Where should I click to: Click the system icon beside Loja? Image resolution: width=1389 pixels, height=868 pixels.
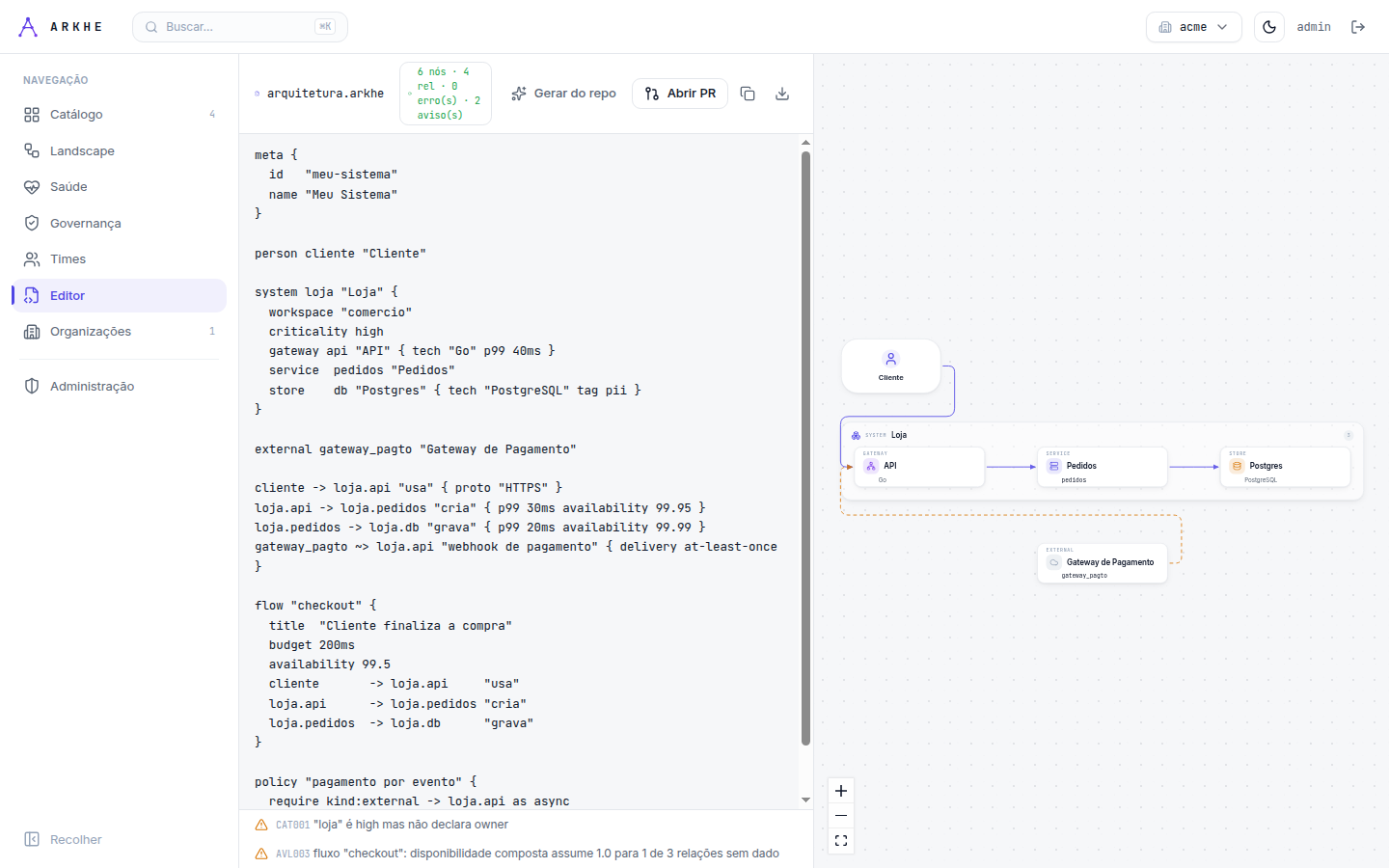856,435
